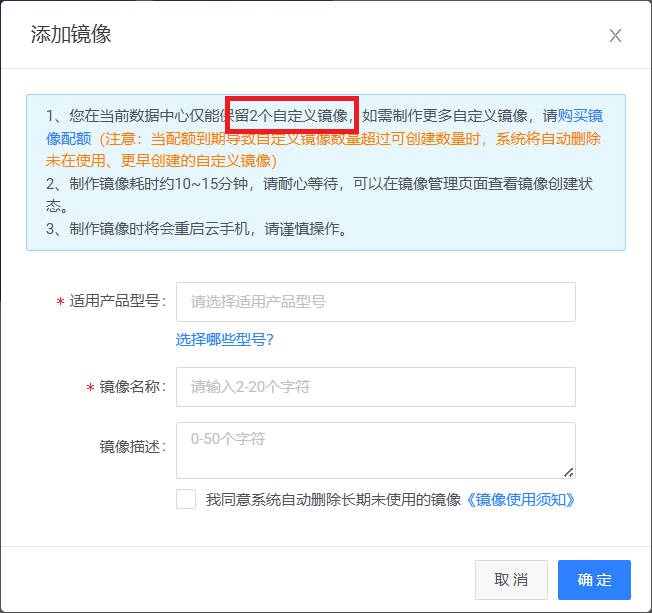This screenshot has height=613, width=652.
Task: Click the 适用产品型号 field label
Action: pyautogui.click(x=117, y=302)
